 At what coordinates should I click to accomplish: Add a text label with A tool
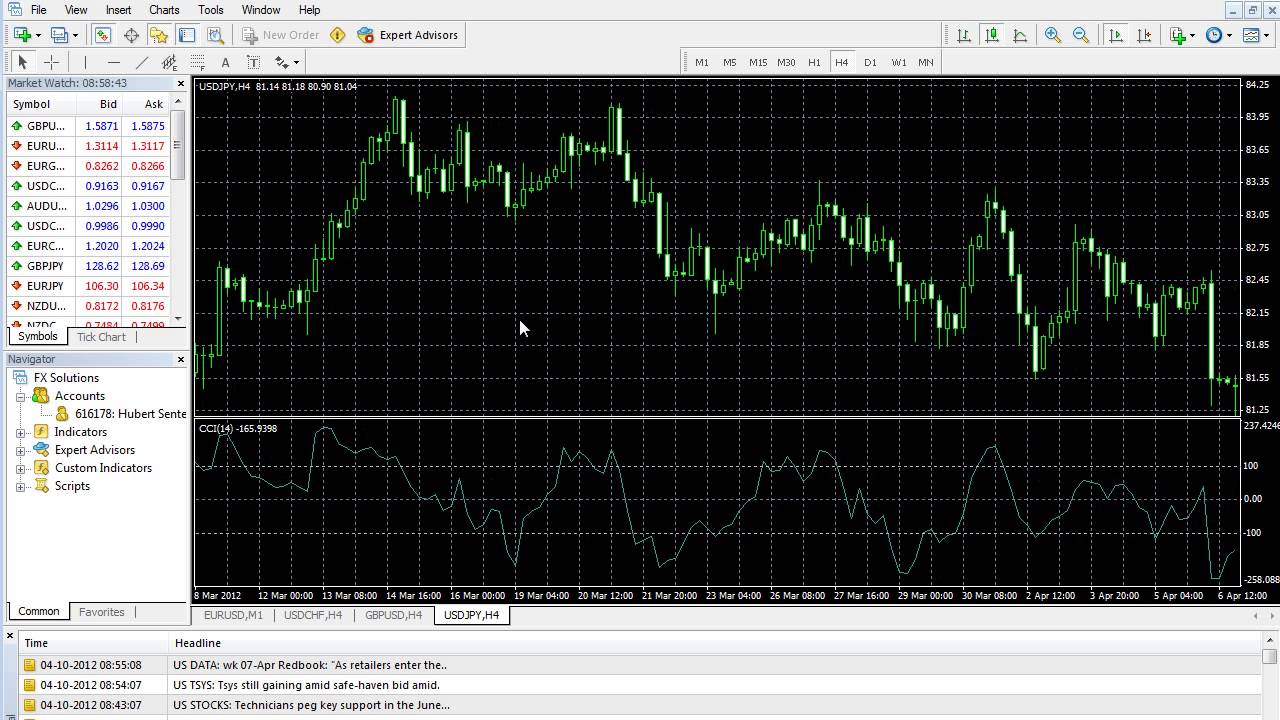click(225, 62)
